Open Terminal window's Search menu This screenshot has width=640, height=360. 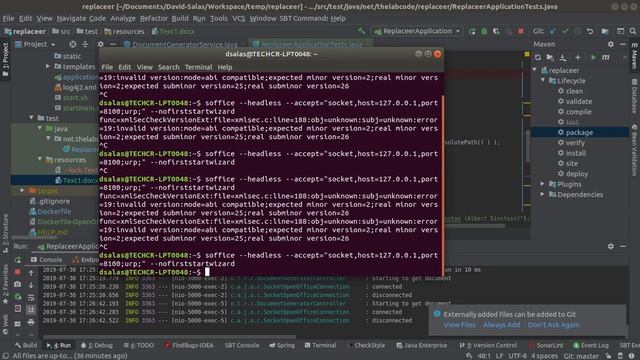coord(169,67)
